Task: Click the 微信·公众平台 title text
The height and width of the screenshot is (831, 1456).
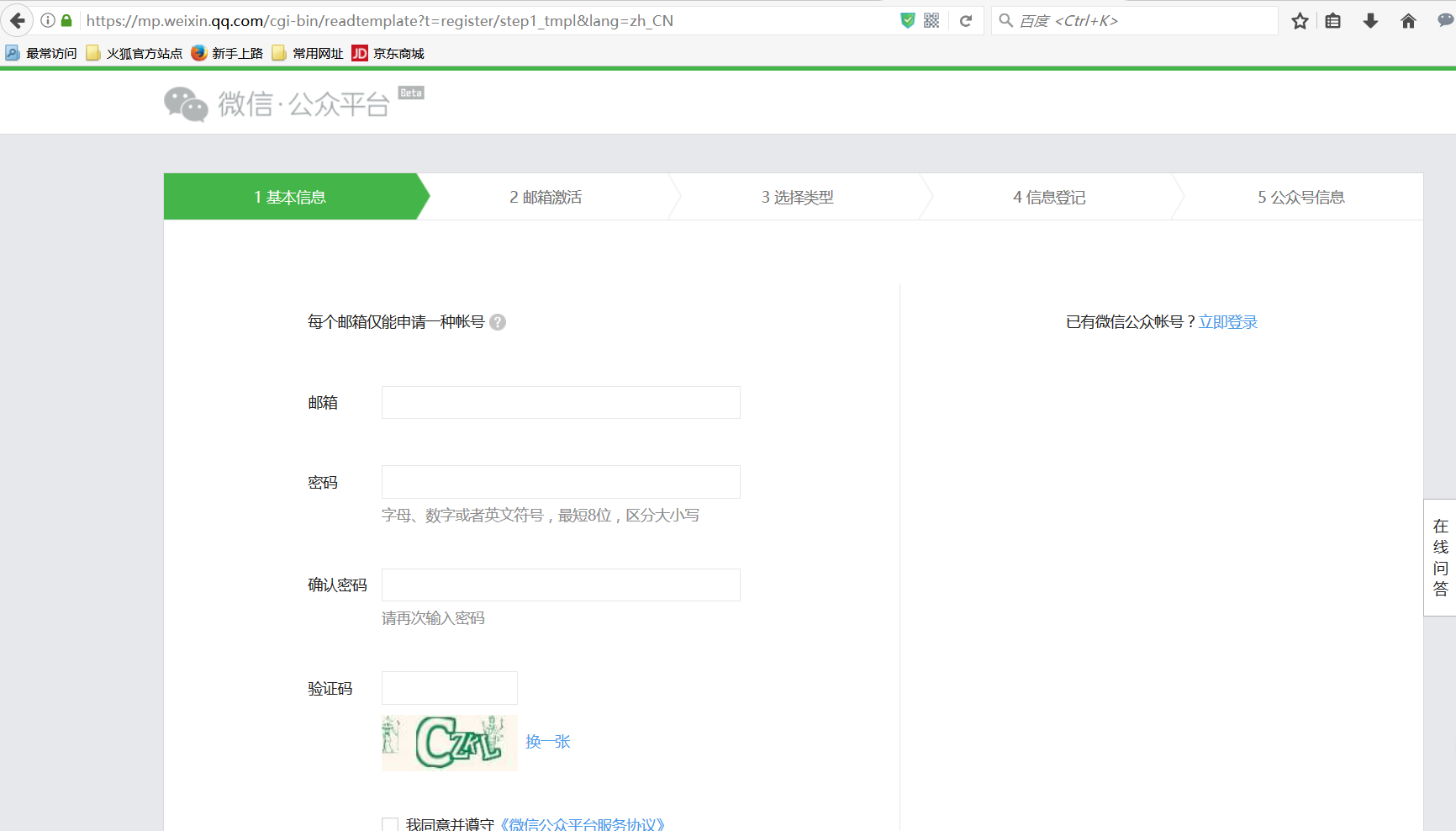Action: [x=303, y=104]
